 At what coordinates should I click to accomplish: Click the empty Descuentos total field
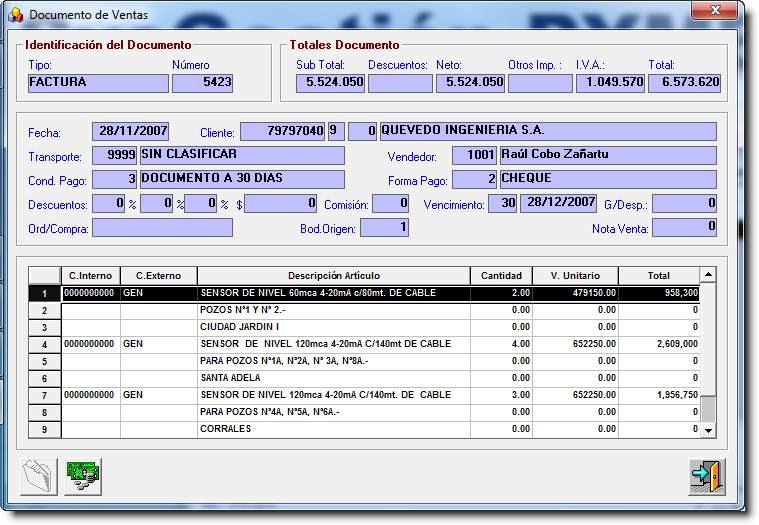400,83
